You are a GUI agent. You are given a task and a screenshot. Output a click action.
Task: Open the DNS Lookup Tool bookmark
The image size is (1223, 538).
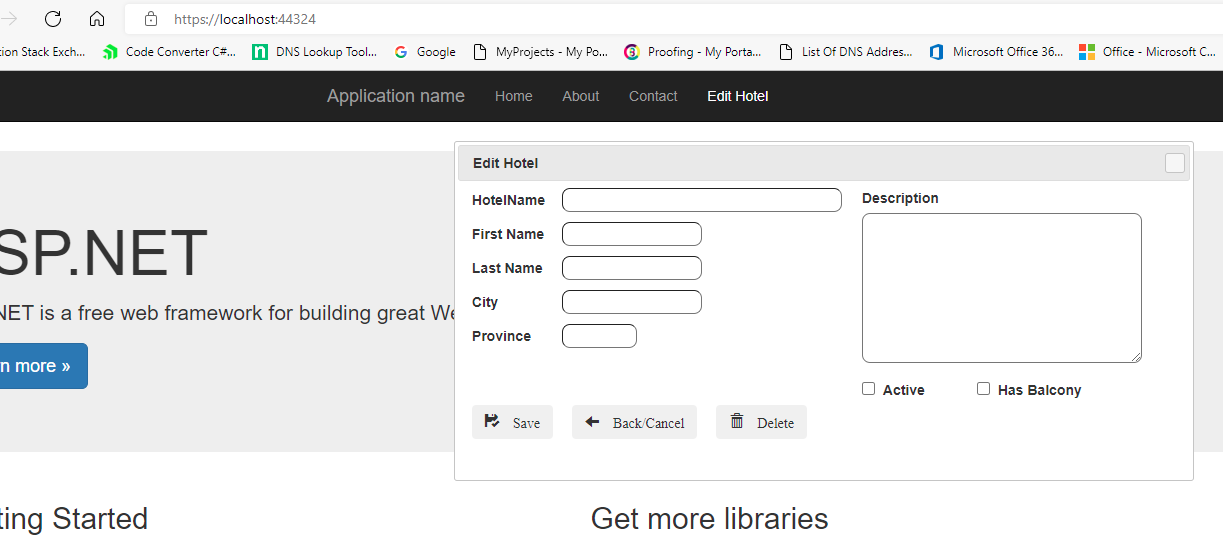(x=315, y=52)
